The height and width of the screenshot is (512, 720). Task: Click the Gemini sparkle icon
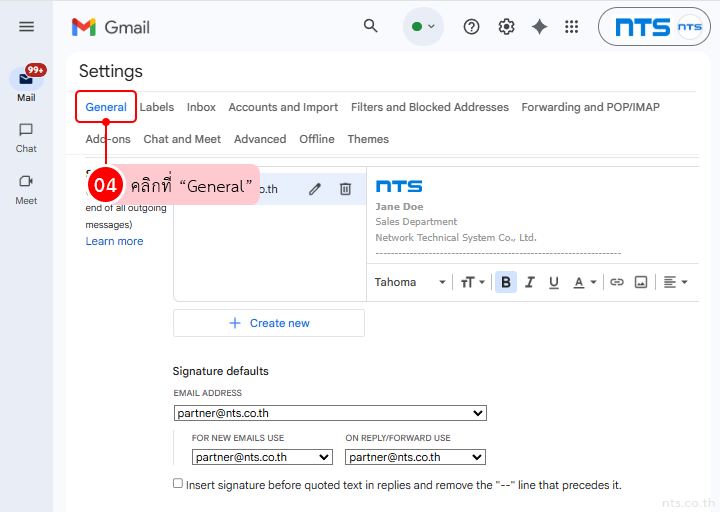(x=539, y=27)
